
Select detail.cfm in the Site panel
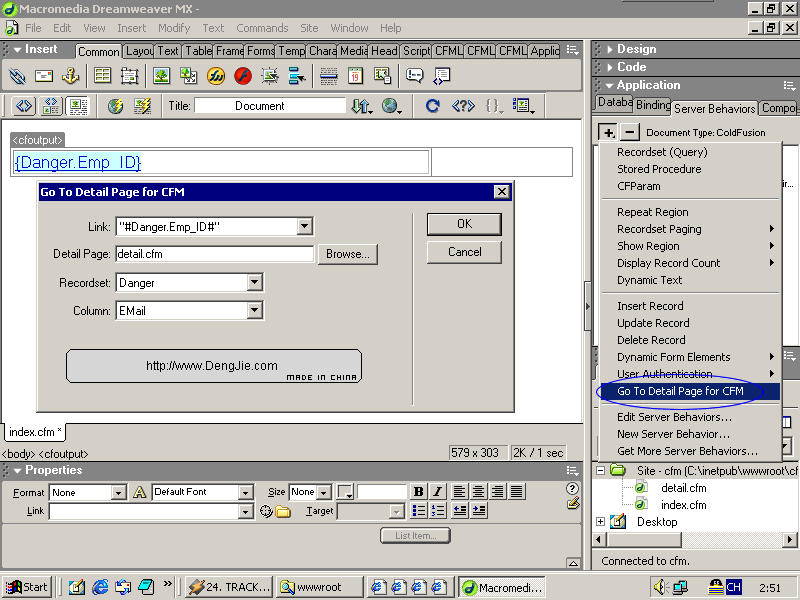tap(683, 488)
